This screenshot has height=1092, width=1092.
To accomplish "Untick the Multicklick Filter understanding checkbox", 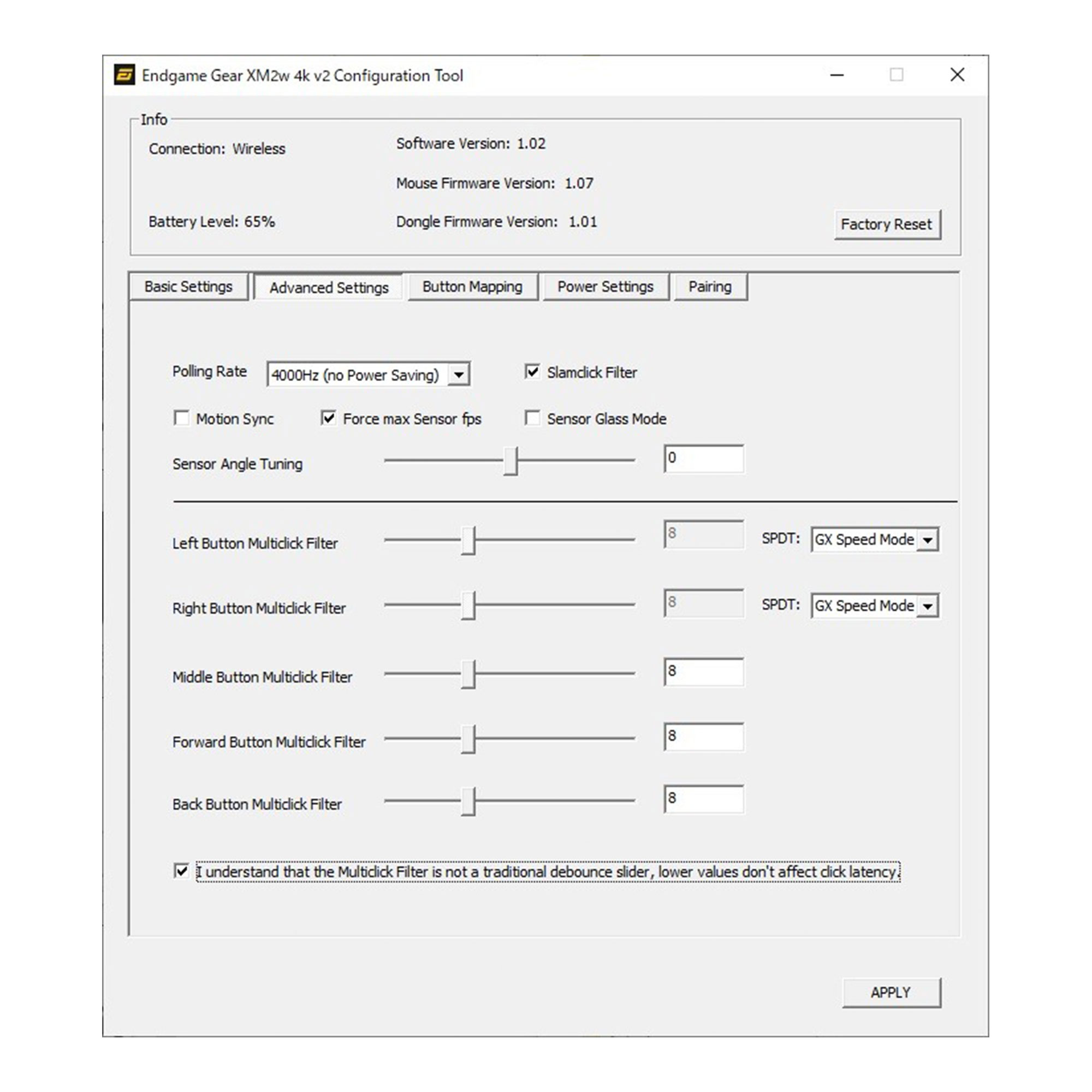I will tap(181, 871).
